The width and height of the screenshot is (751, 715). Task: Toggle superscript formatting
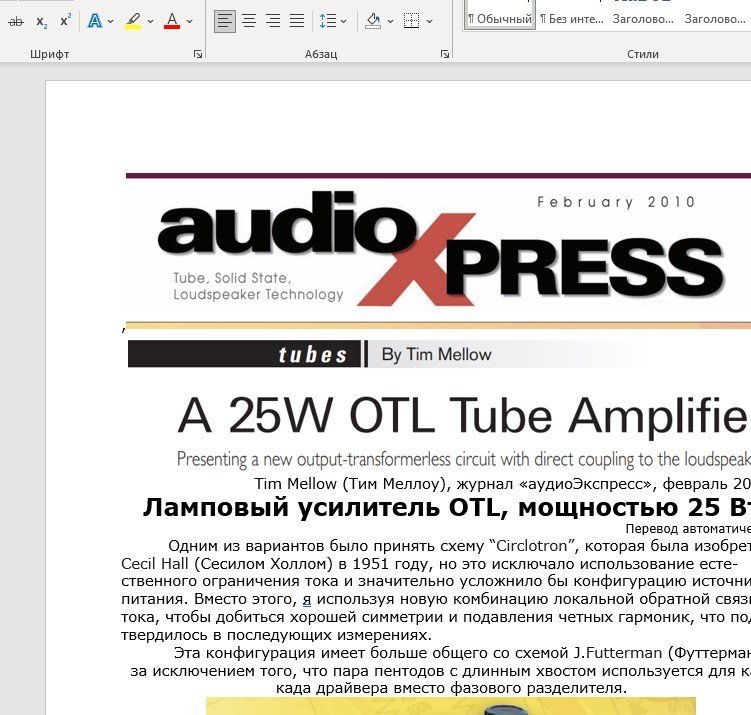point(65,22)
